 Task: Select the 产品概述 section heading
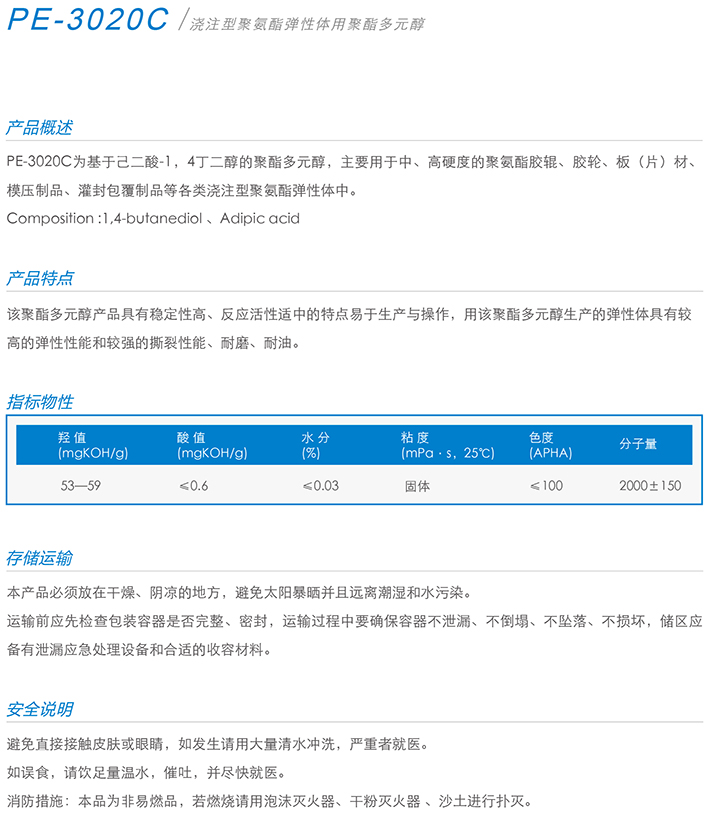point(40,128)
